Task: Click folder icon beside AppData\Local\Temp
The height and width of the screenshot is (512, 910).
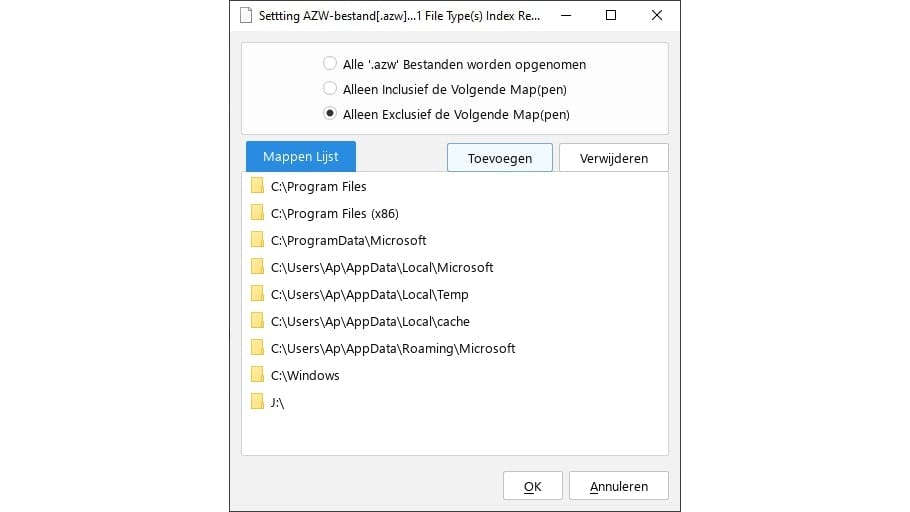Action: pyautogui.click(x=257, y=294)
